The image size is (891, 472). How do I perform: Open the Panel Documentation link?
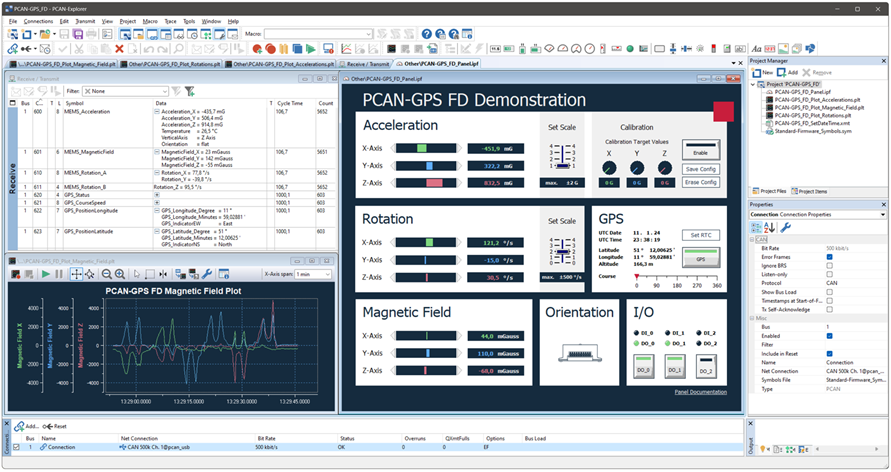(x=700, y=392)
